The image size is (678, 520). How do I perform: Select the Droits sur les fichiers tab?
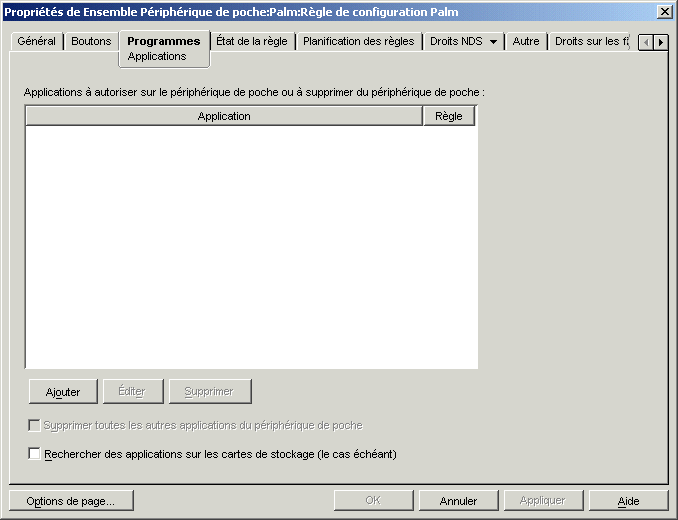[x=591, y=41]
